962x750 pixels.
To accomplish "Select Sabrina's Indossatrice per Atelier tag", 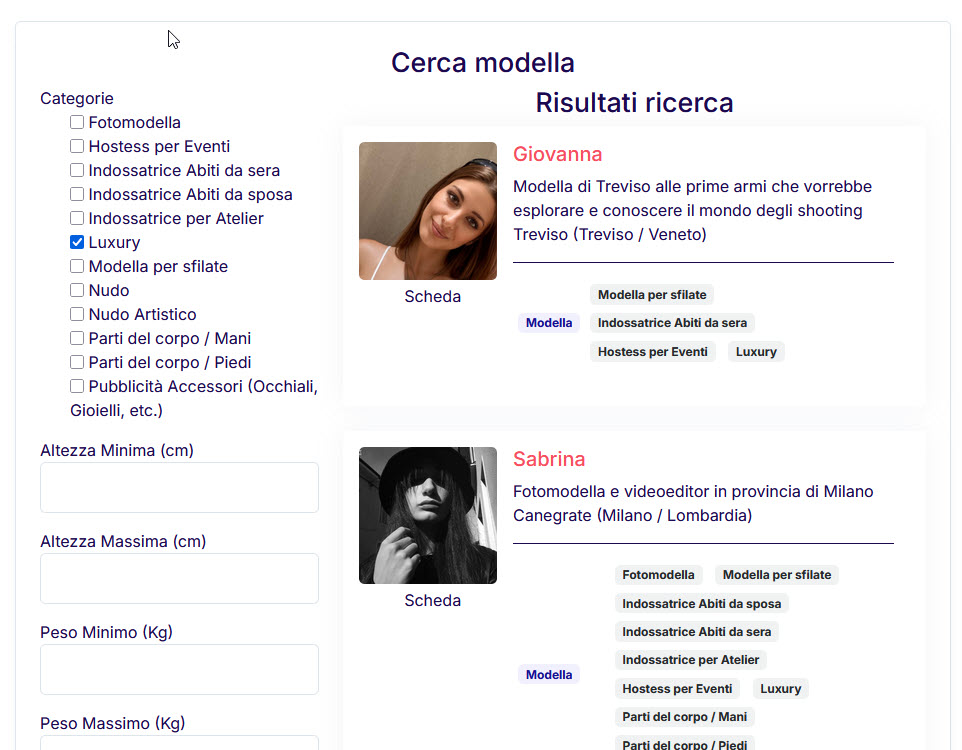I will [690, 660].
